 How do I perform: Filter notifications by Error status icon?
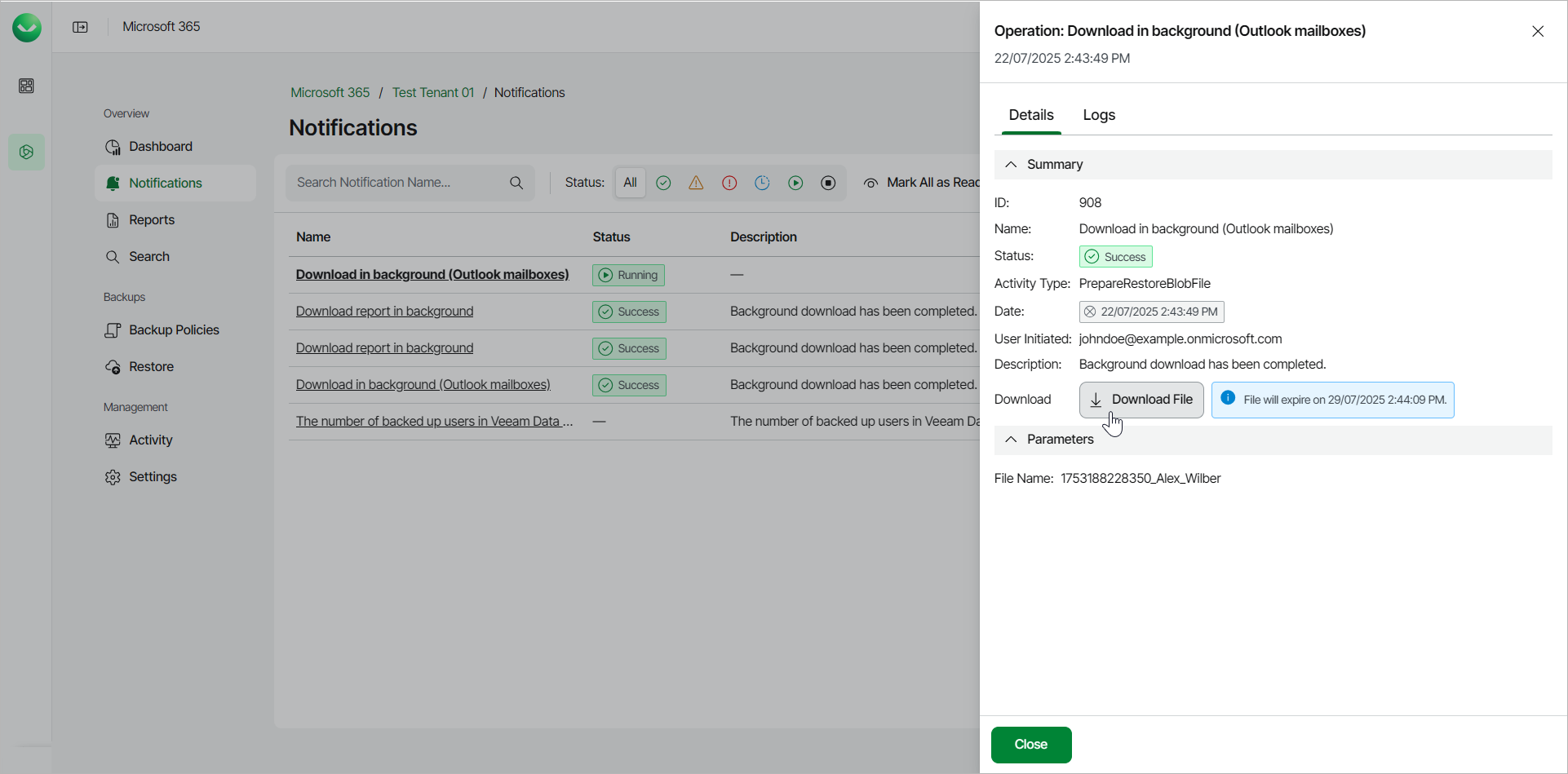(x=729, y=183)
